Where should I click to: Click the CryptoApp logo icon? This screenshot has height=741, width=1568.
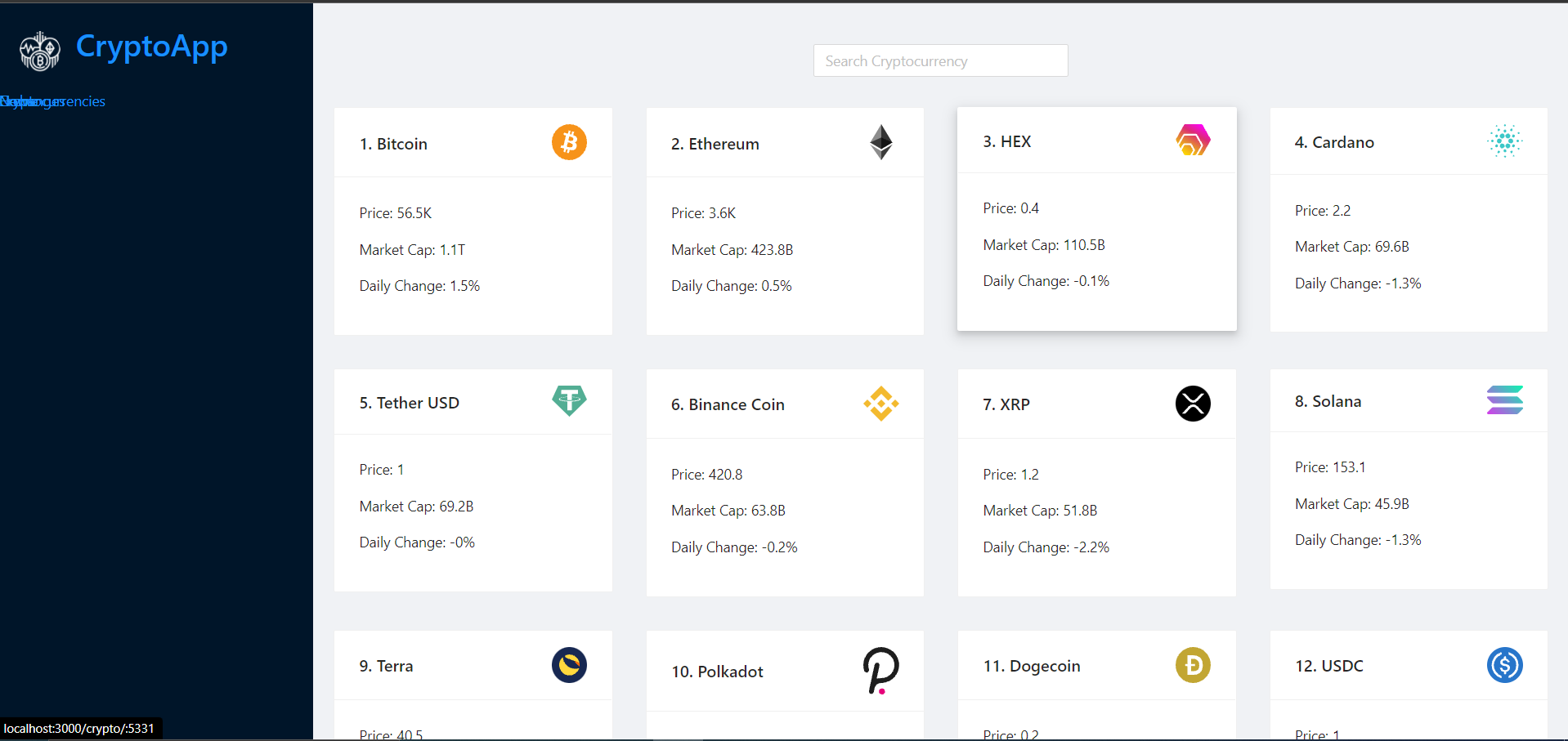click(x=39, y=51)
